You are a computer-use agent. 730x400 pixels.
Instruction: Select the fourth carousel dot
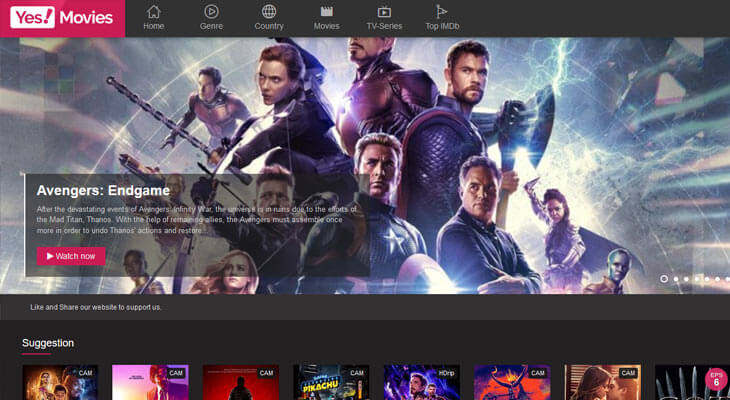(x=696, y=279)
